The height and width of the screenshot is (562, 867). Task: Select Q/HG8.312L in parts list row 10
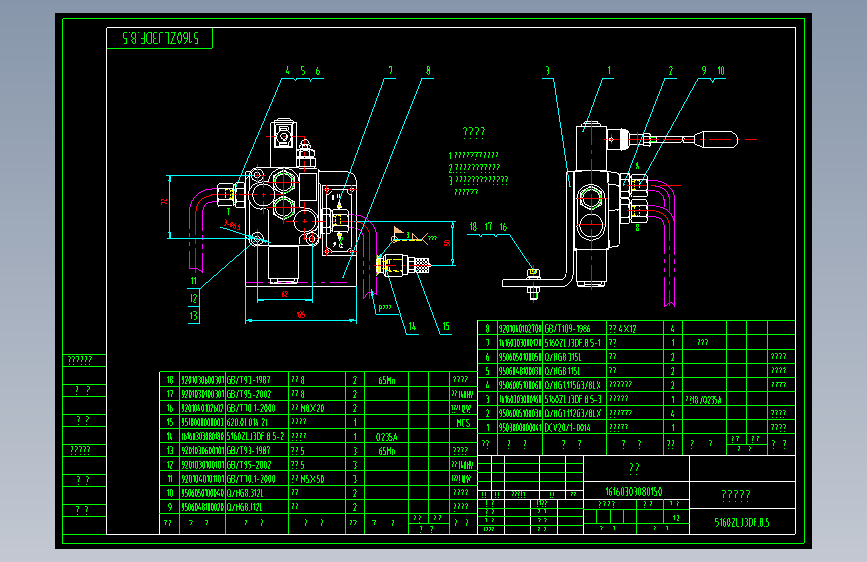pos(245,493)
